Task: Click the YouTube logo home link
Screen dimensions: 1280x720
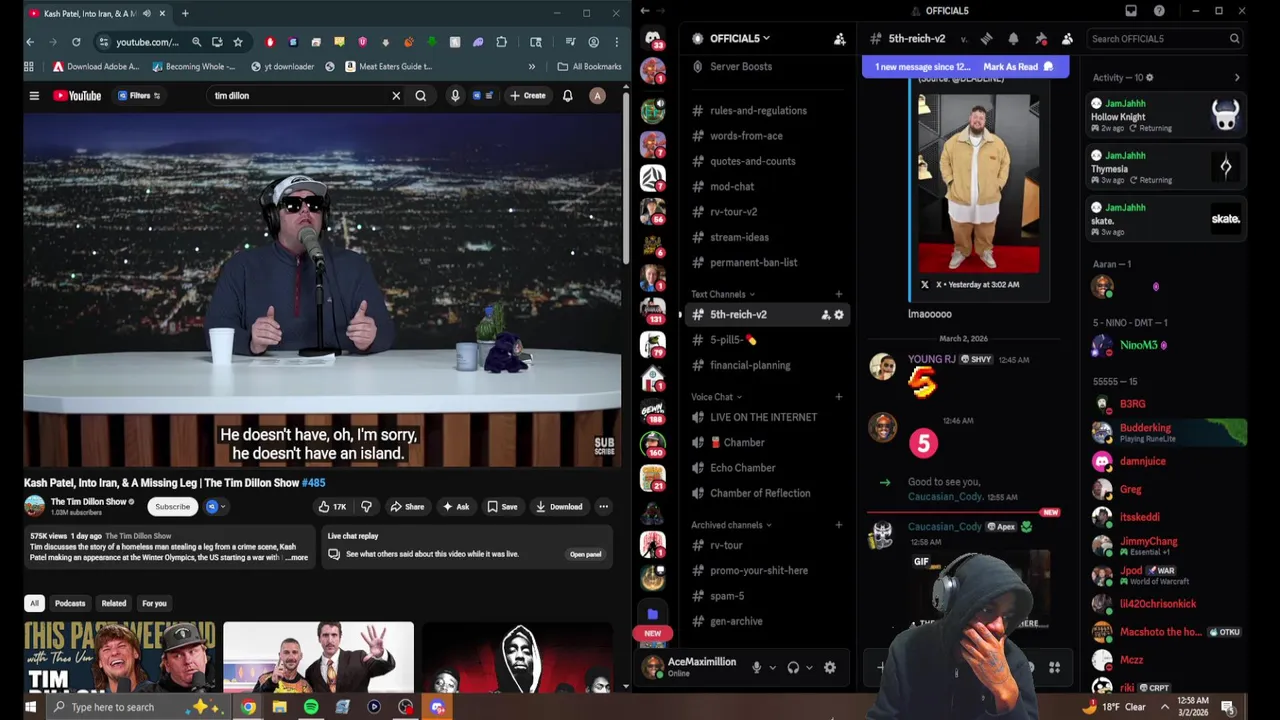Action: (77, 96)
